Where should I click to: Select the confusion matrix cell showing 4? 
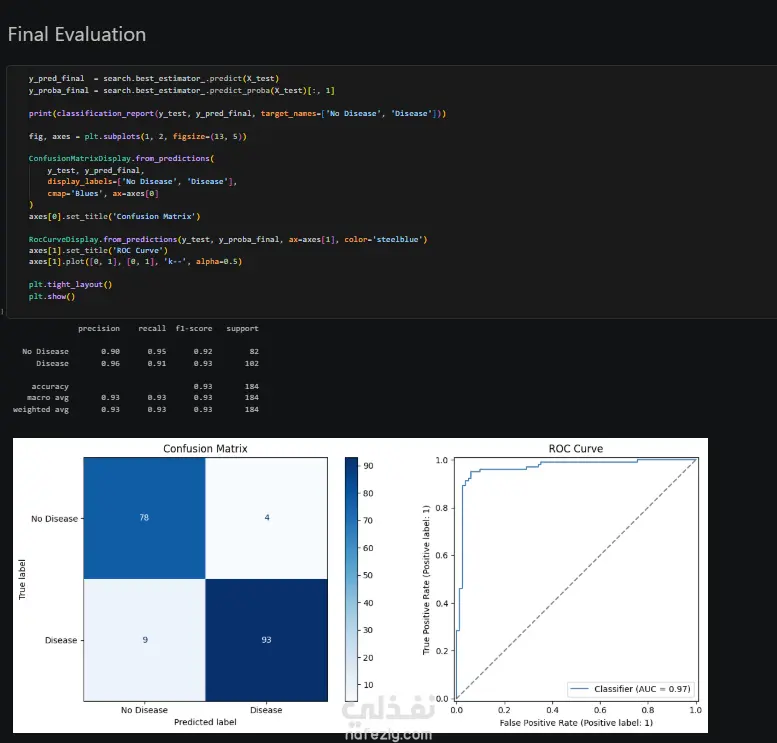[x=267, y=518]
